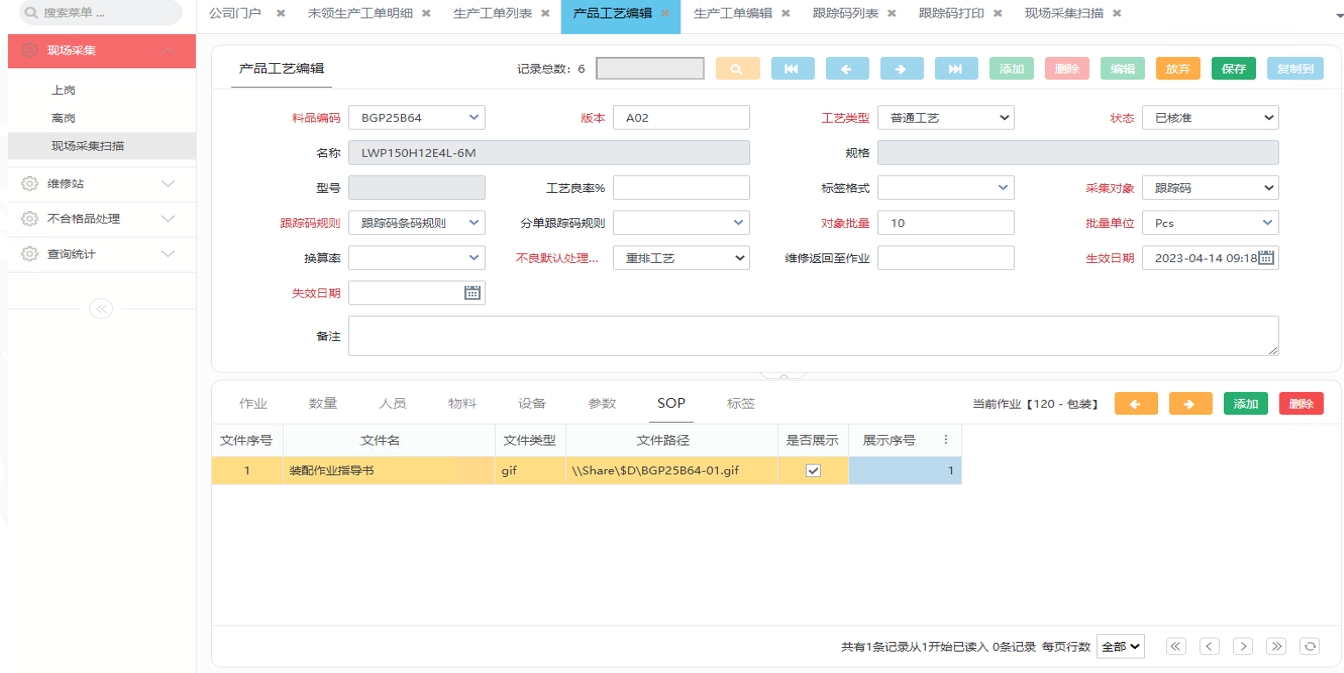The width and height of the screenshot is (1344, 673).
Task: Open the calendar picker for 失效日期
Action: click(x=472, y=293)
